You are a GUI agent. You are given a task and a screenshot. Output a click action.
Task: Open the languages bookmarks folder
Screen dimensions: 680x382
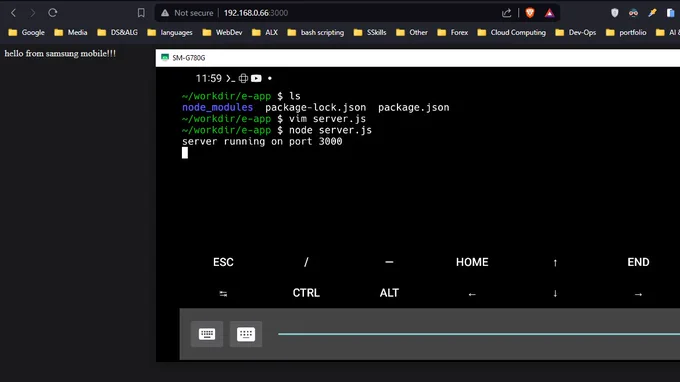170,33
